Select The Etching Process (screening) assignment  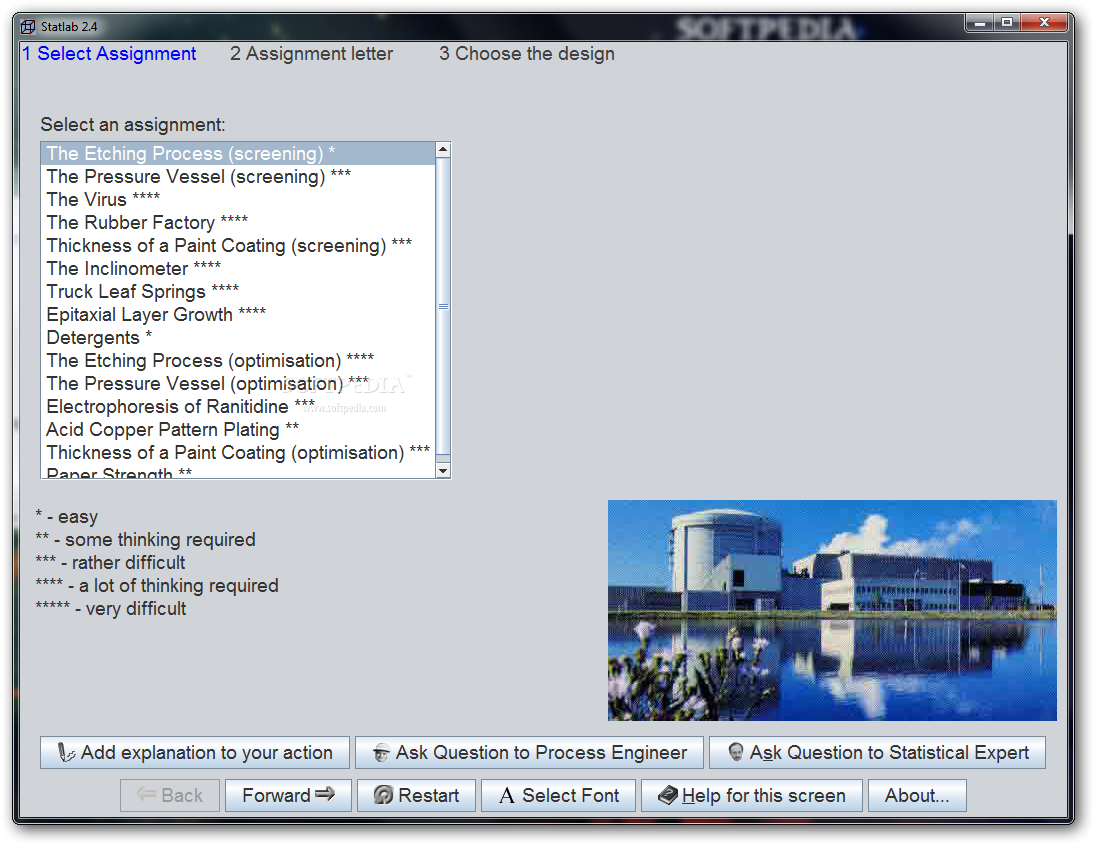238,154
